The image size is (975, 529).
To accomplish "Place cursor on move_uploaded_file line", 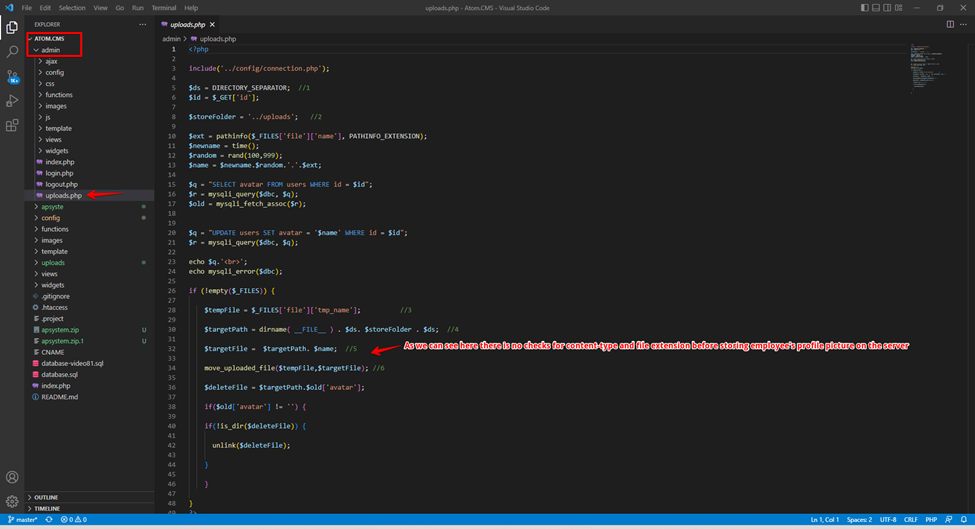I will coord(294,368).
